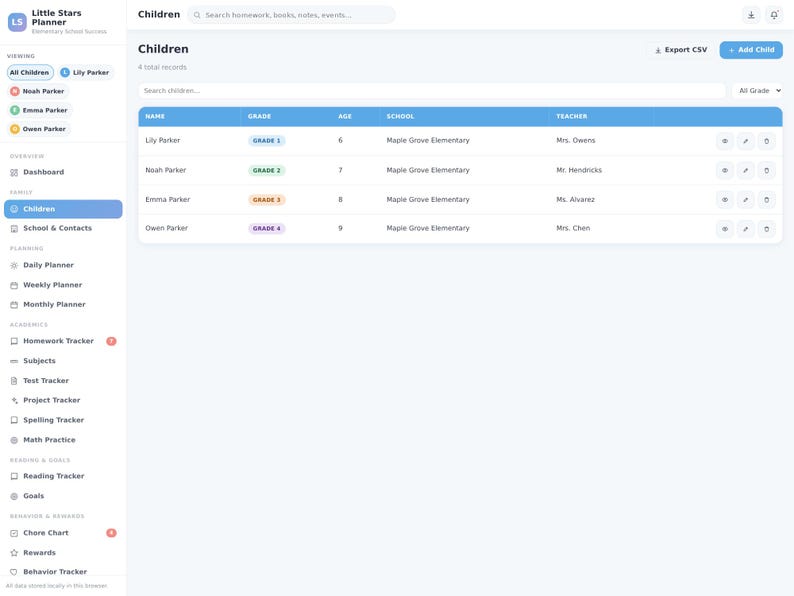Click the Monthly Planner calendar icon

(14, 305)
